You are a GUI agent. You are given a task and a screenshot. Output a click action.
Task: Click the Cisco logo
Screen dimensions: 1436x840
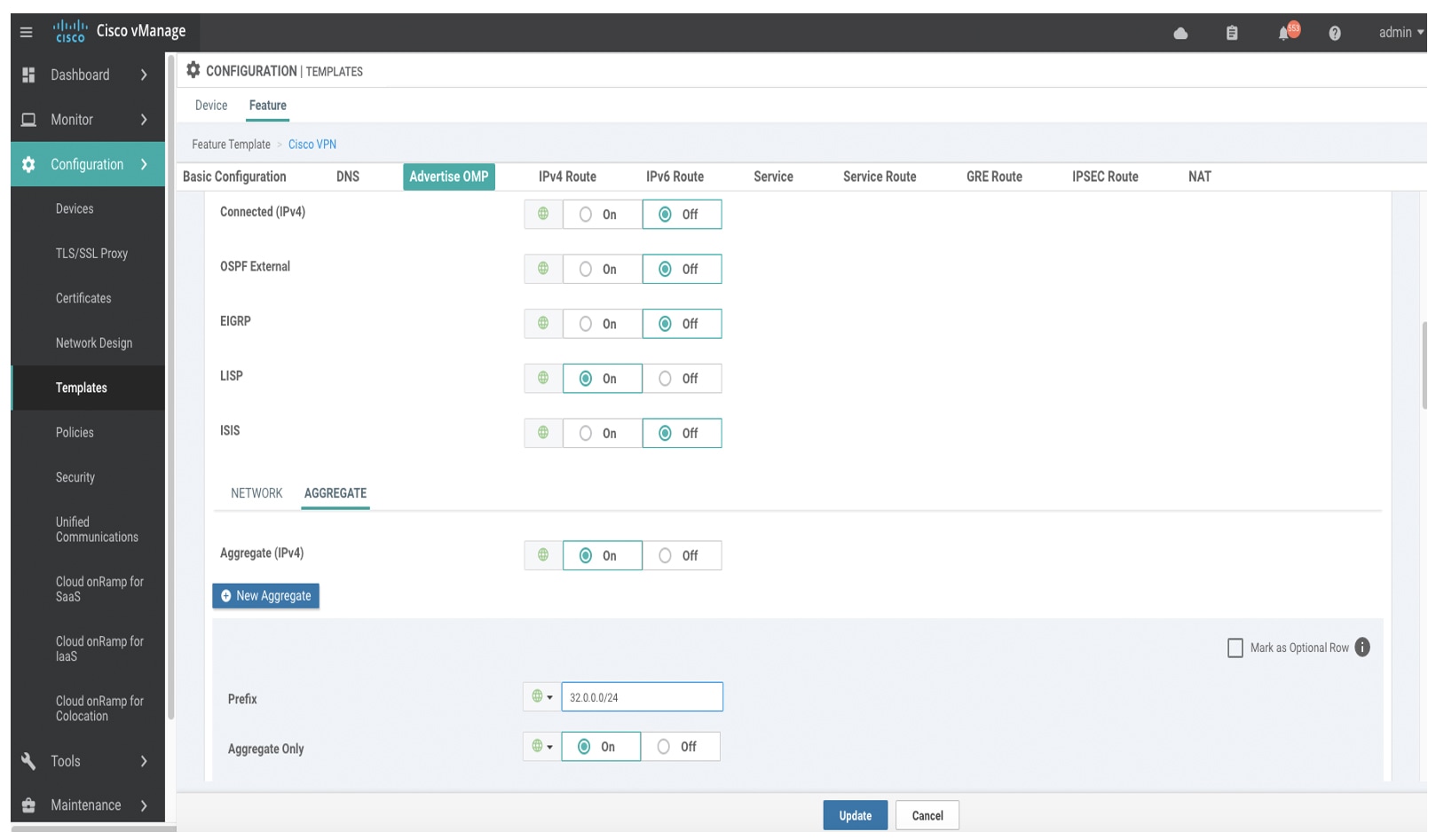click(70, 31)
